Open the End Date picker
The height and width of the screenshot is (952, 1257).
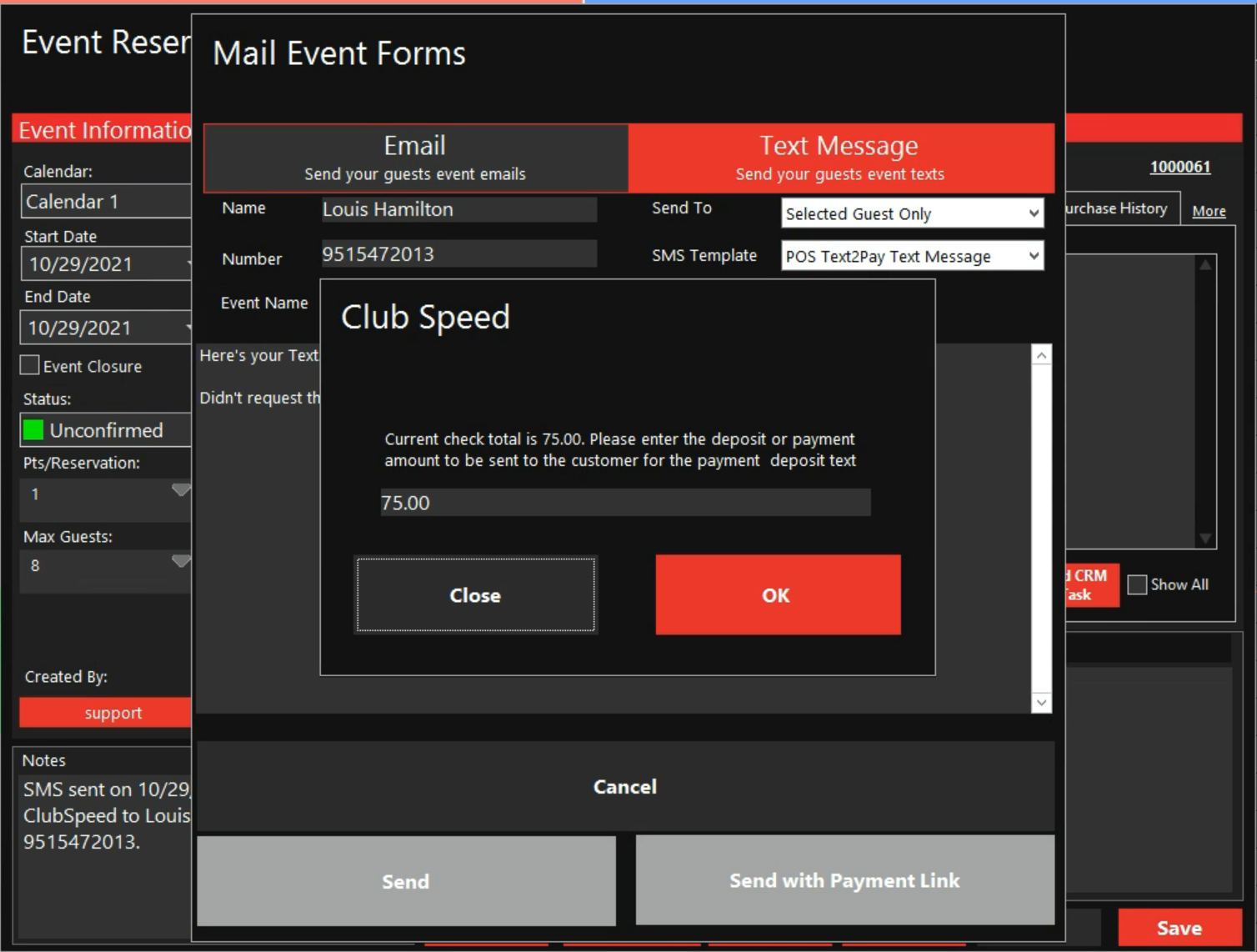[106, 328]
